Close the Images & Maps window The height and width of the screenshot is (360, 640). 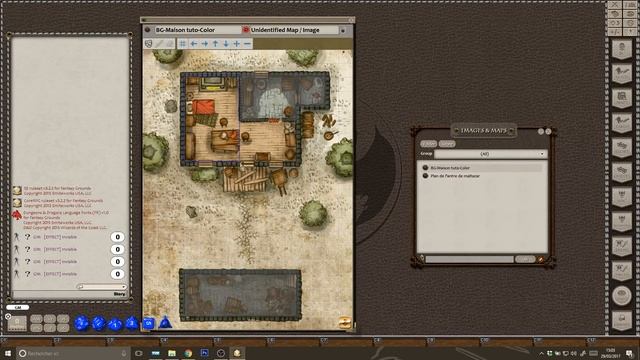click(548, 131)
